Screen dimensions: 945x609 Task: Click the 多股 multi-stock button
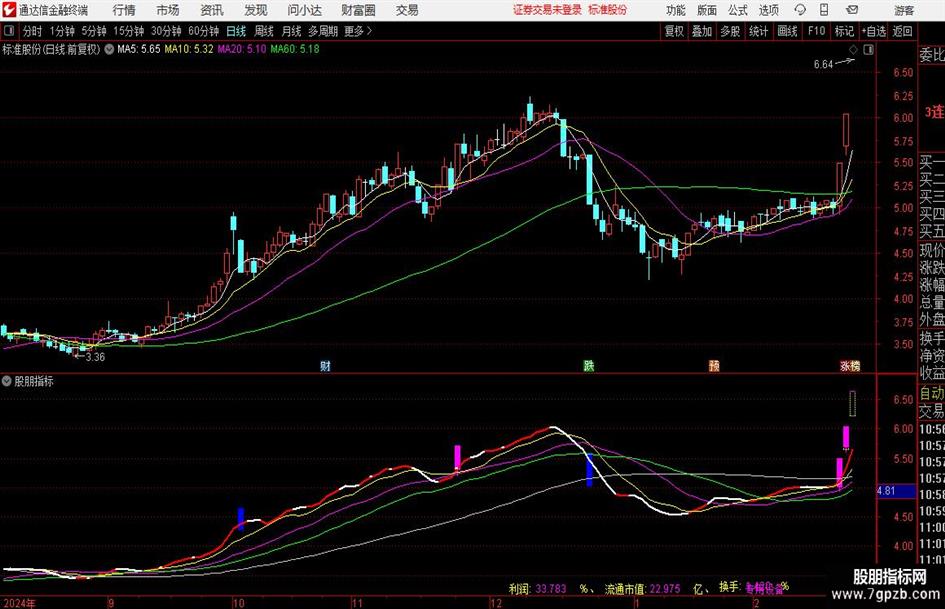point(730,31)
